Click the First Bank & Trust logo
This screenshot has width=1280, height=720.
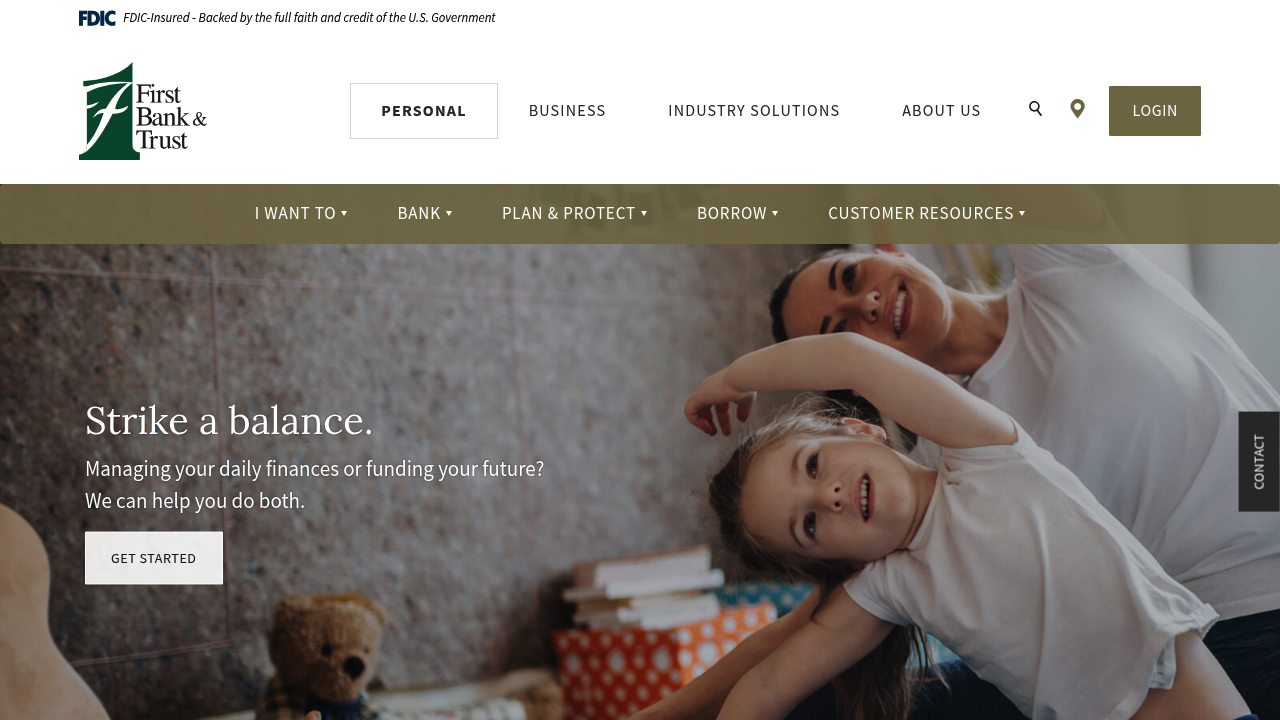tap(143, 111)
